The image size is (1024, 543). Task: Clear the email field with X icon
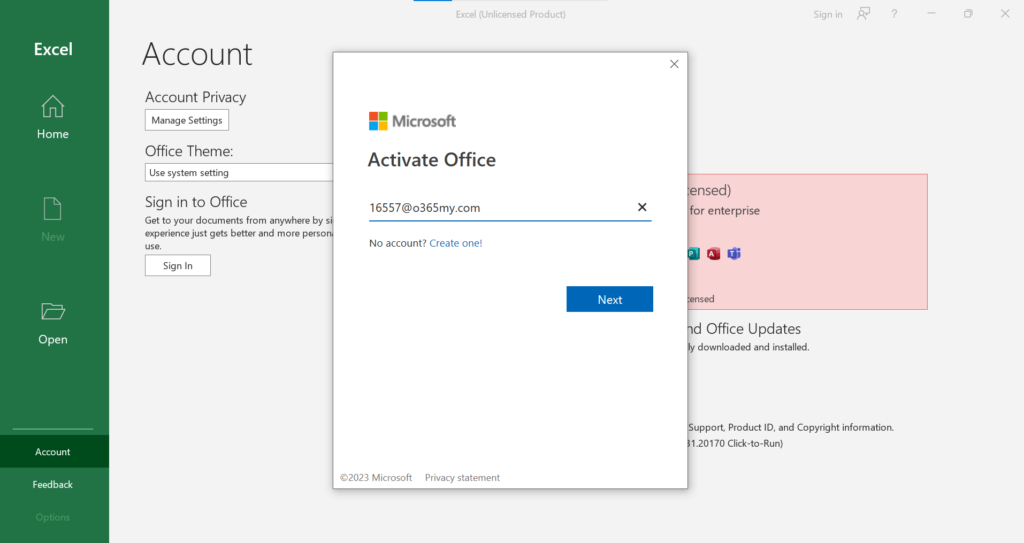pyautogui.click(x=642, y=207)
